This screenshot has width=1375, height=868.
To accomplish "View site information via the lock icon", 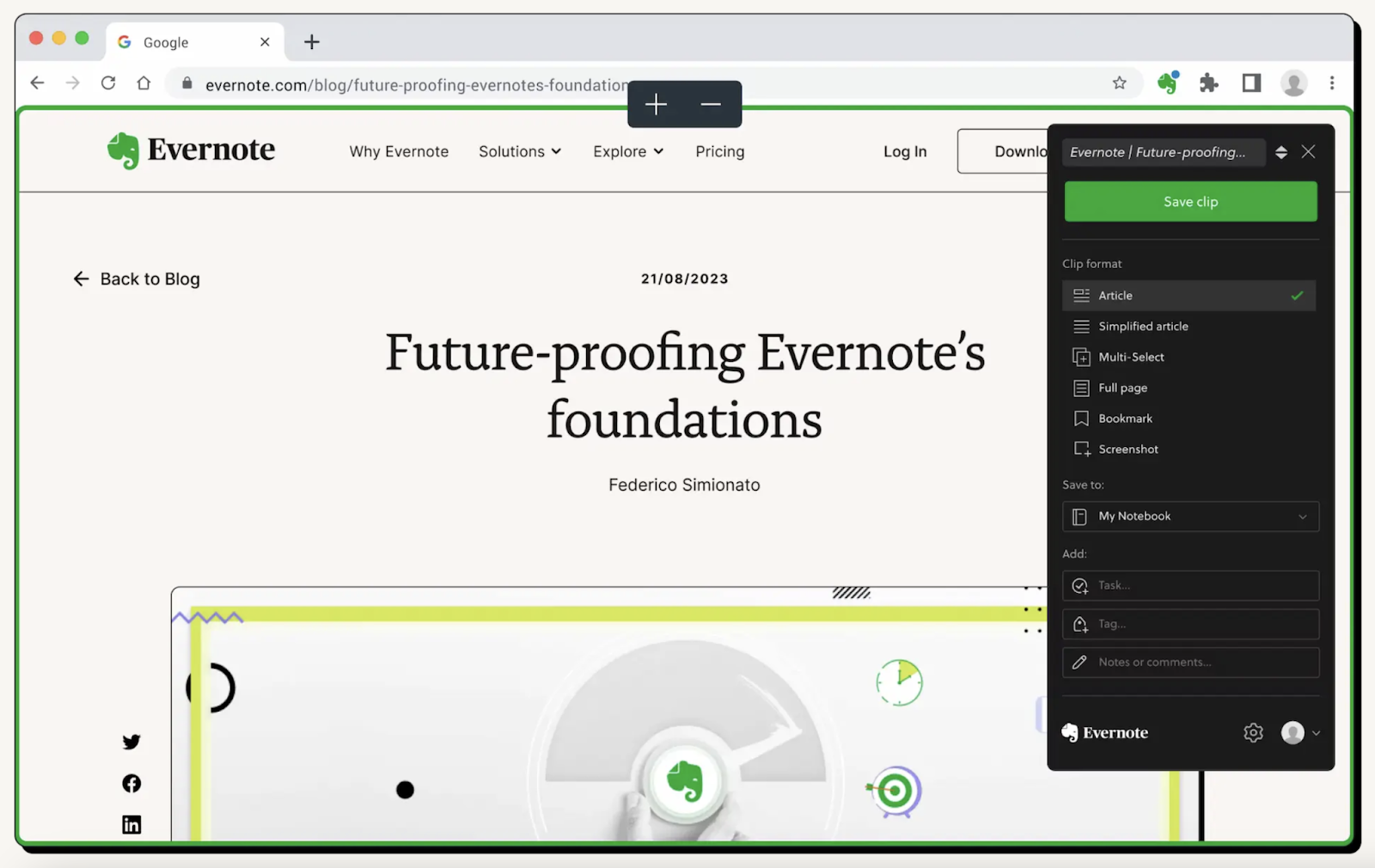I will 187,83.
